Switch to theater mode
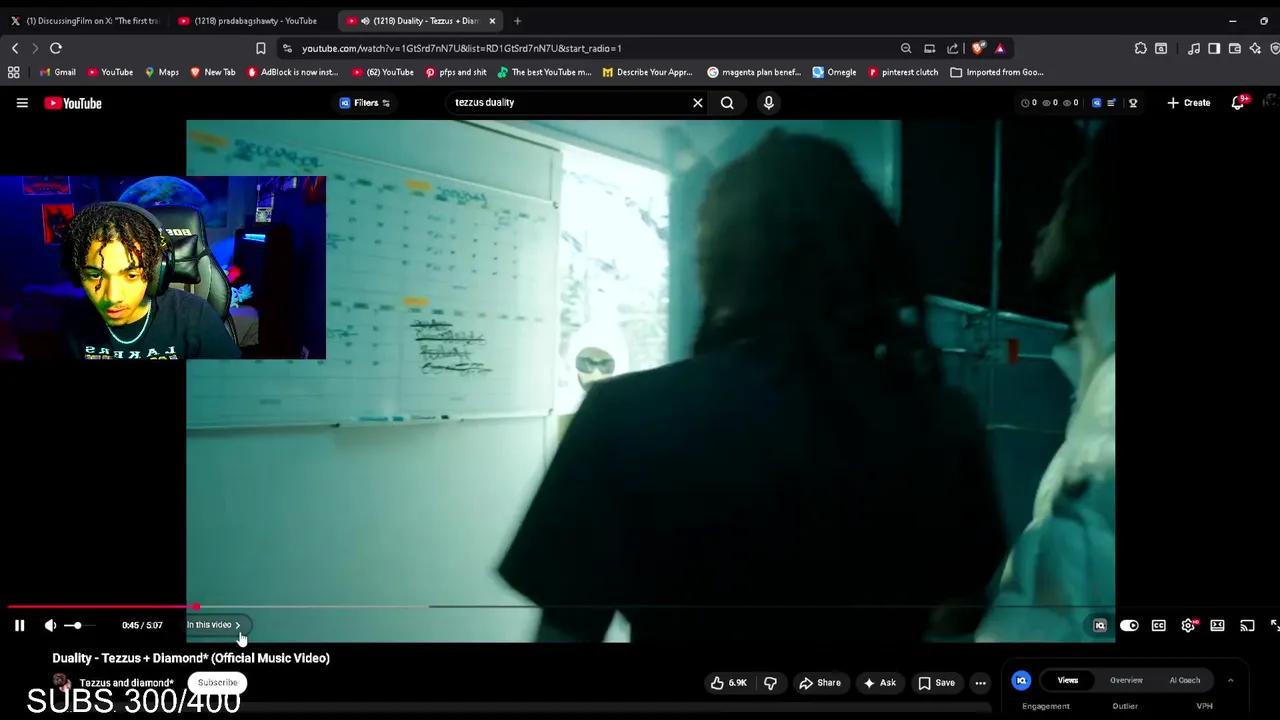This screenshot has height=720, width=1280. [1217, 626]
